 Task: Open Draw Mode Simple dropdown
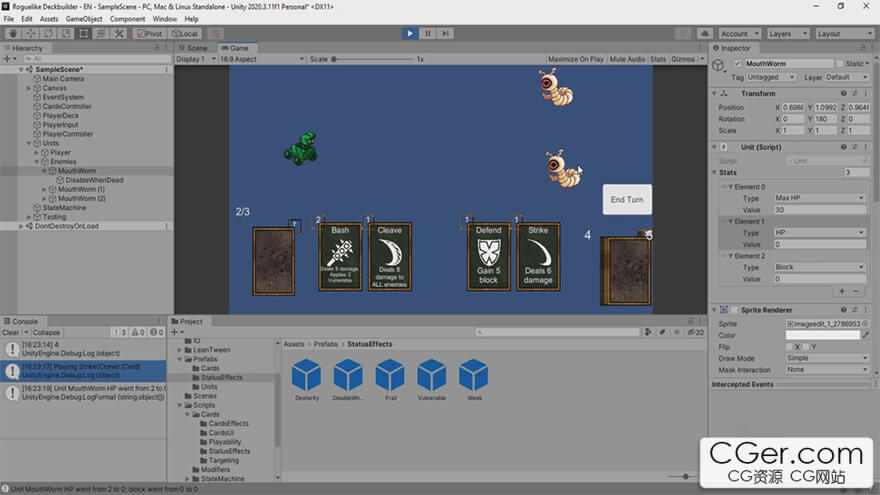click(x=825, y=358)
